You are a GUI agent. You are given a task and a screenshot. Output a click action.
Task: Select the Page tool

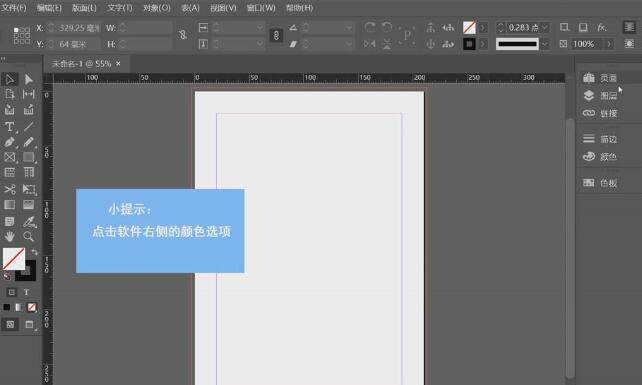click(9, 95)
